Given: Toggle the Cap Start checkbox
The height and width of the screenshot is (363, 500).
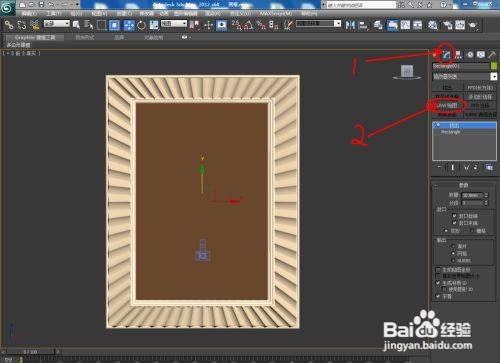Looking at the screenshot, I should pos(454,216).
